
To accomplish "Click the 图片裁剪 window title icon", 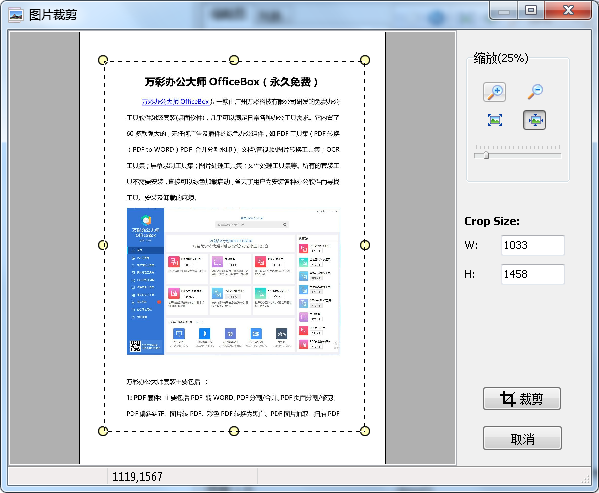I will click(16, 15).
